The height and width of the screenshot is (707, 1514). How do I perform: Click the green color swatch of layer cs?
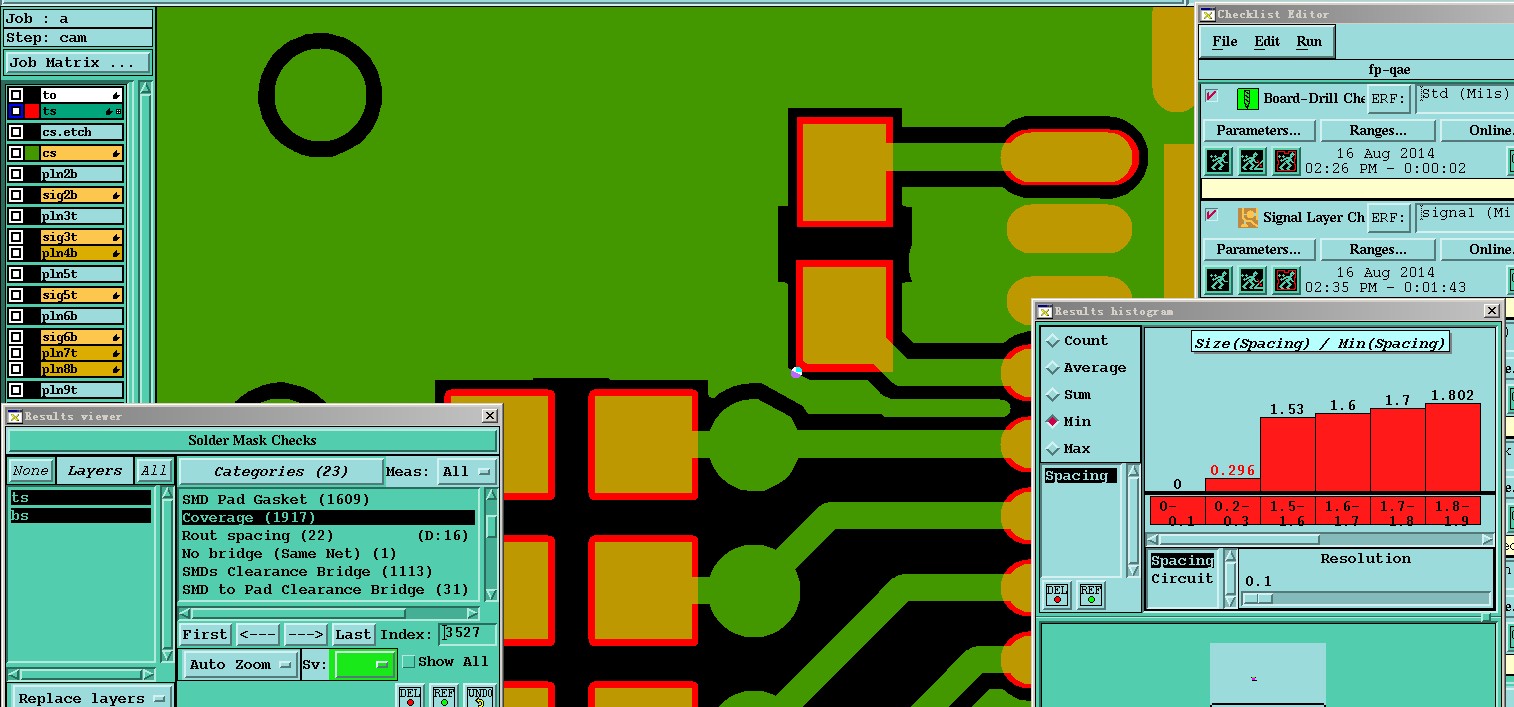coord(32,153)
